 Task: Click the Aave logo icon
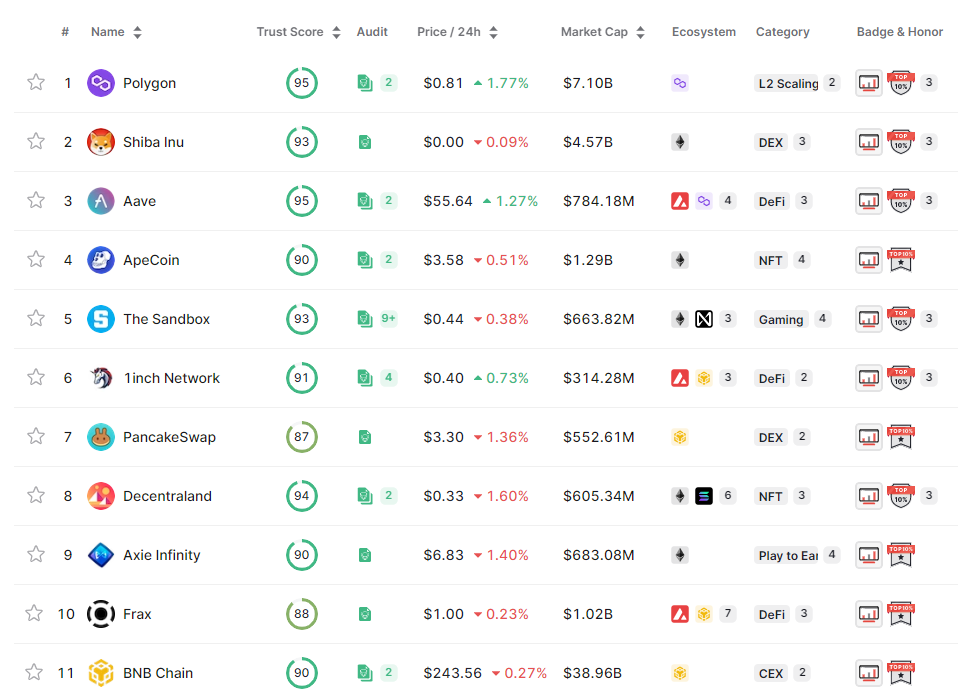point(101,200)
